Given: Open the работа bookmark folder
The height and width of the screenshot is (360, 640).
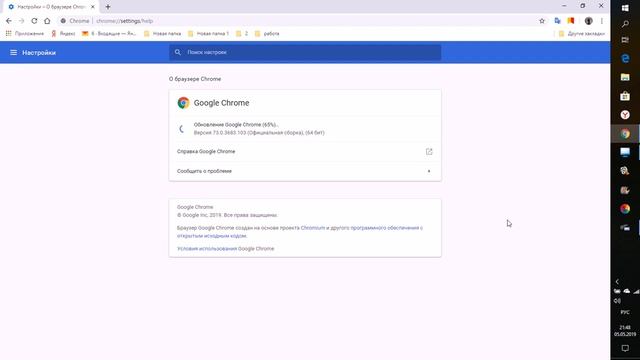Looking at the screenshot, I should click(x=267, y=33).
